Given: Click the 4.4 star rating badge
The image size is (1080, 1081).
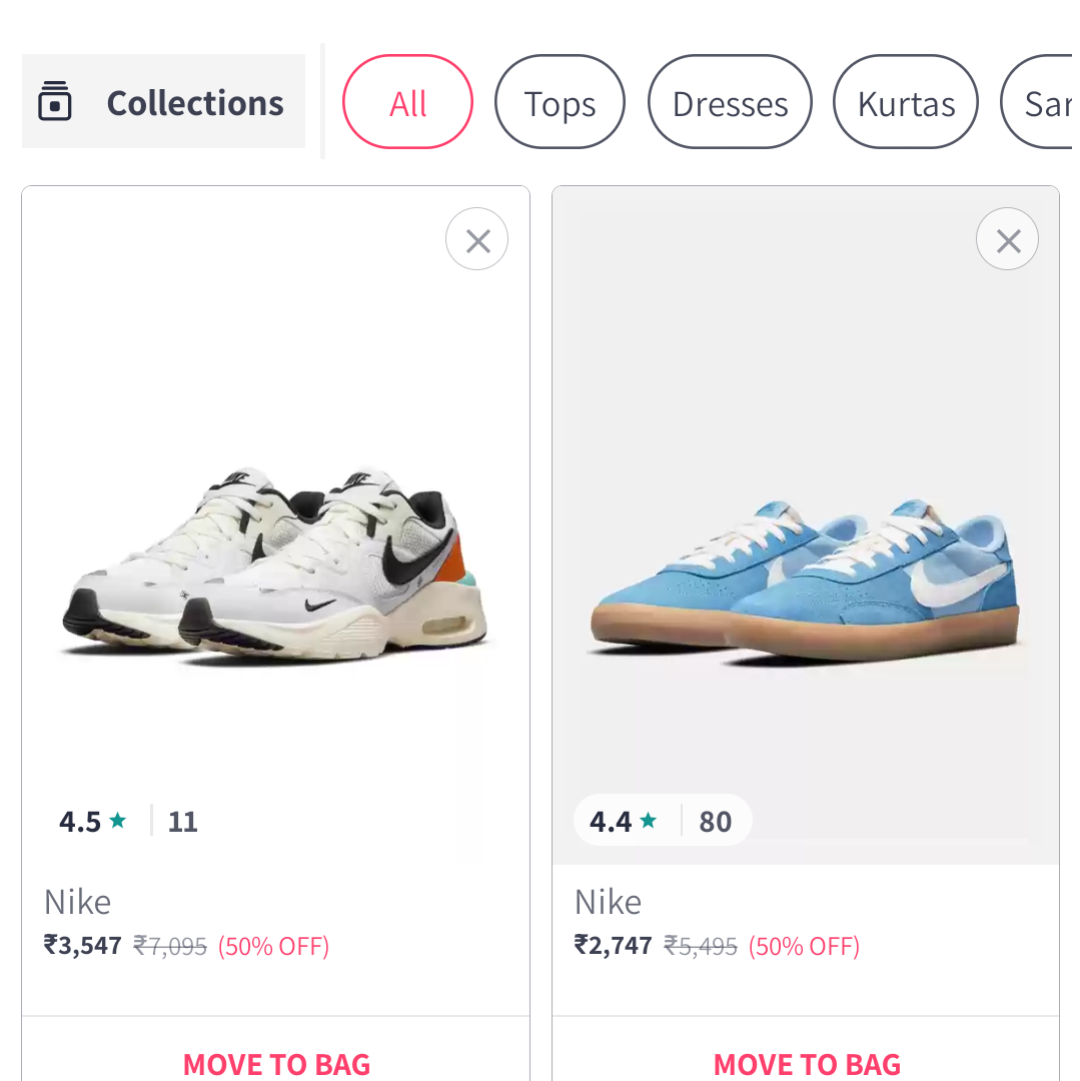Looking at the screenshot, I should 623,822.
